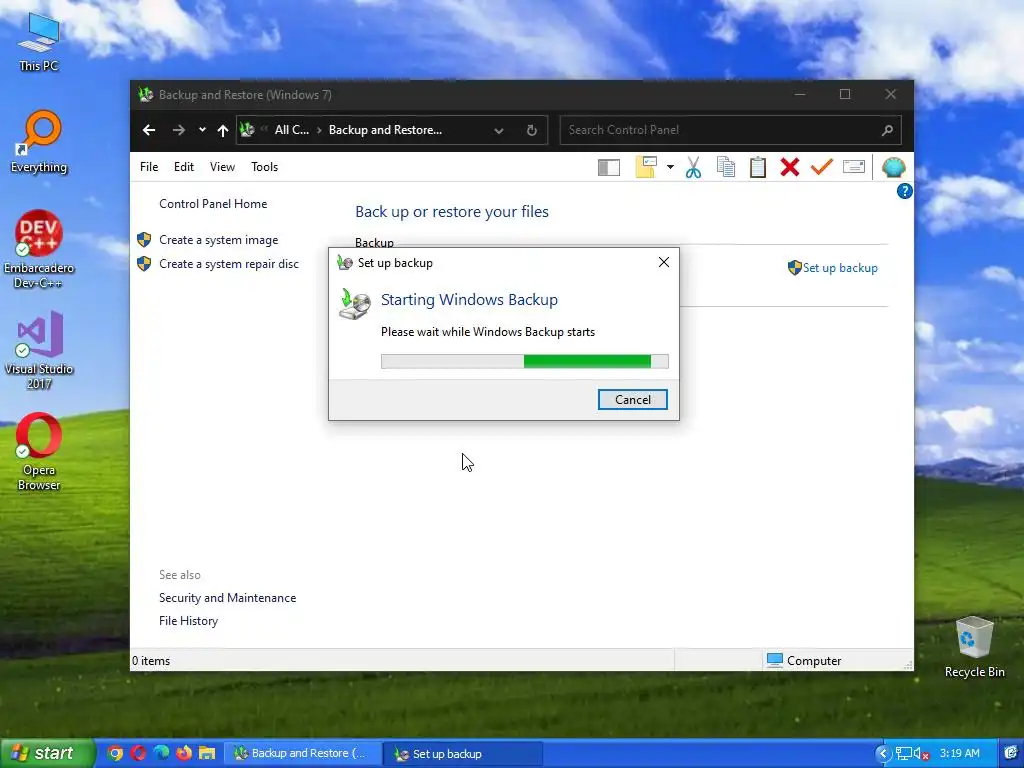Launch Opera from the taskbar quick launch
This screenshot has height=768, width=1024.
click(x=138, y=753)
